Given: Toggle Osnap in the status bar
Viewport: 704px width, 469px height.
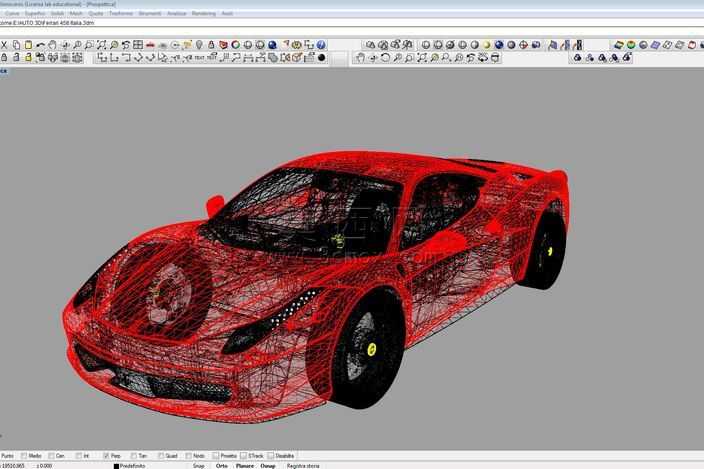Looking at the screenshot, I should point(268,466).
